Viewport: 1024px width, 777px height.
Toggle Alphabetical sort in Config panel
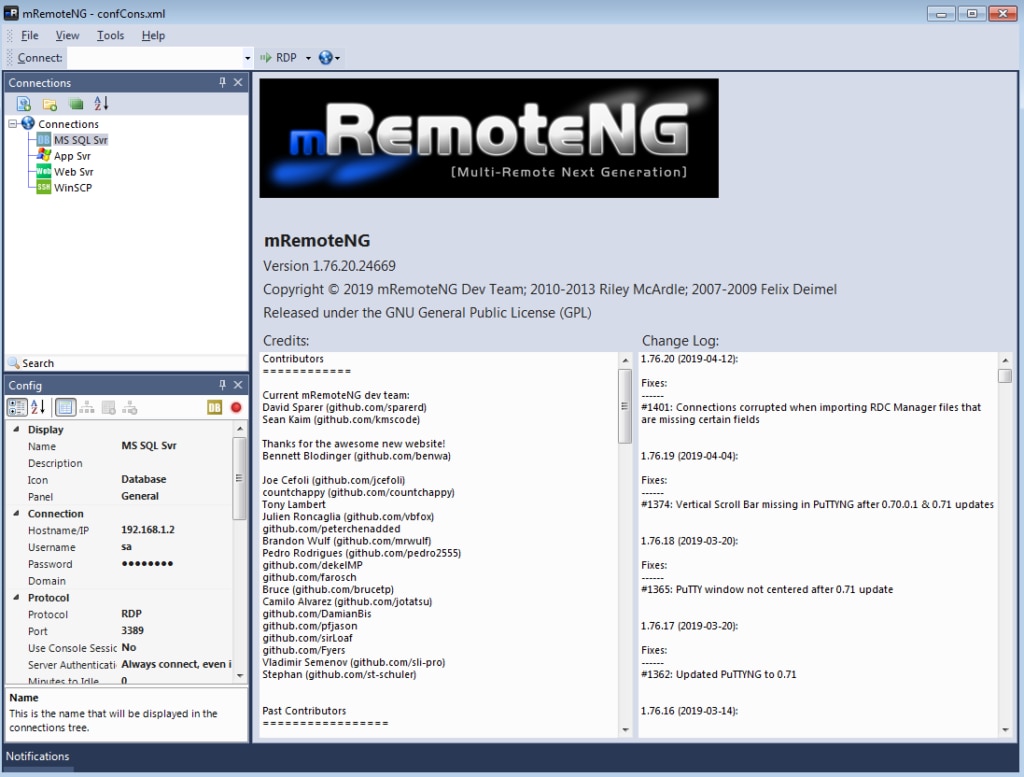click(38, 407)
